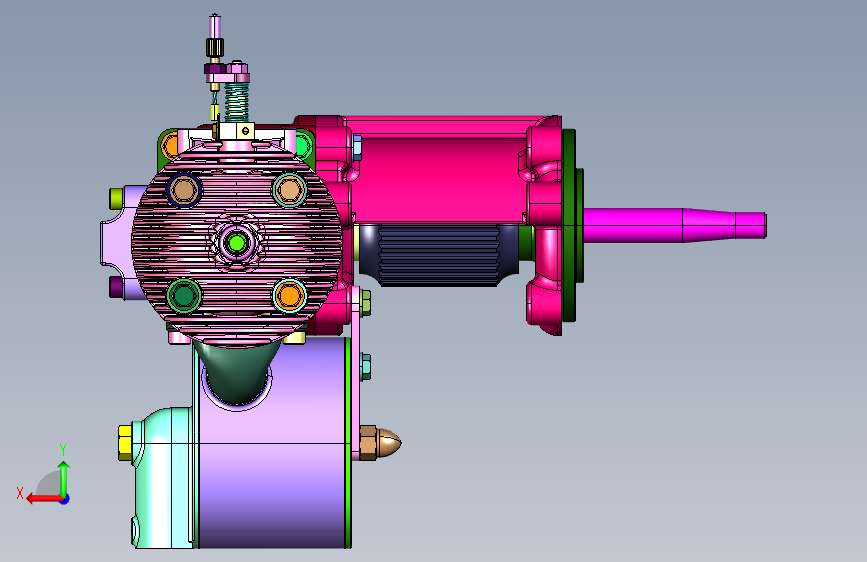Click the dark green cylinder head bolt
This screenshot has width=867, height=562.
coord(184,296)
